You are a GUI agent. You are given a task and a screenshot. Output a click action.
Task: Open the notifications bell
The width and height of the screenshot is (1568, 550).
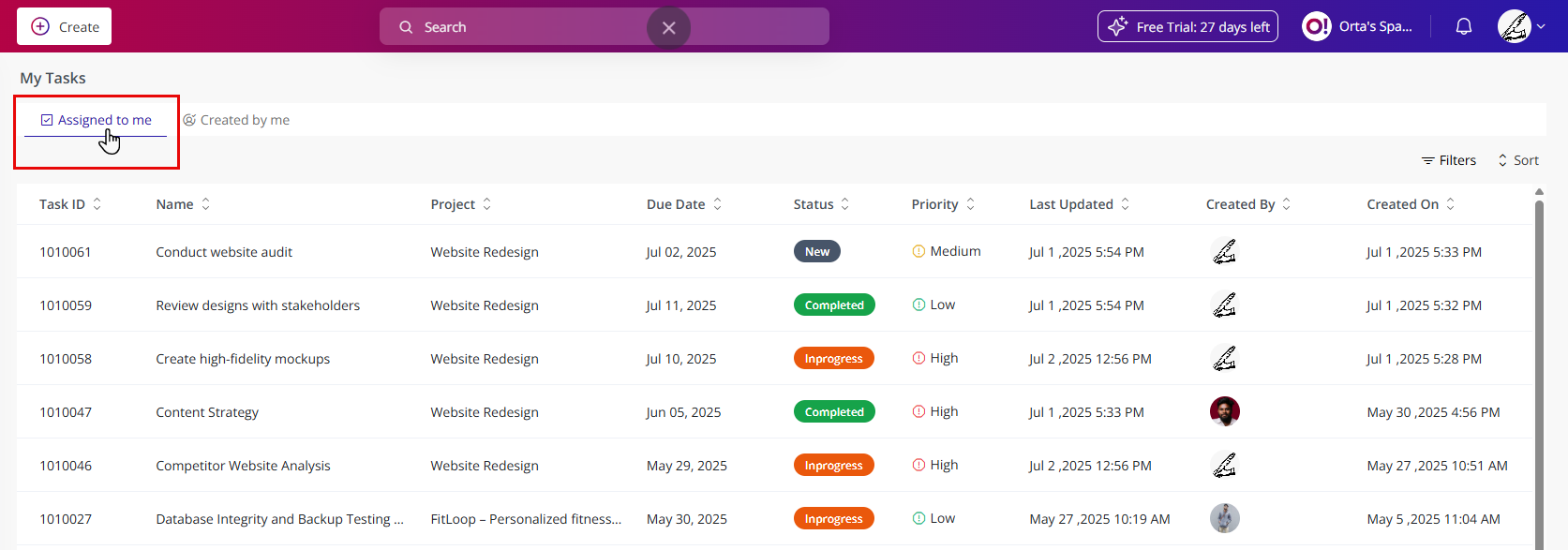click(x=1463, y=26)
